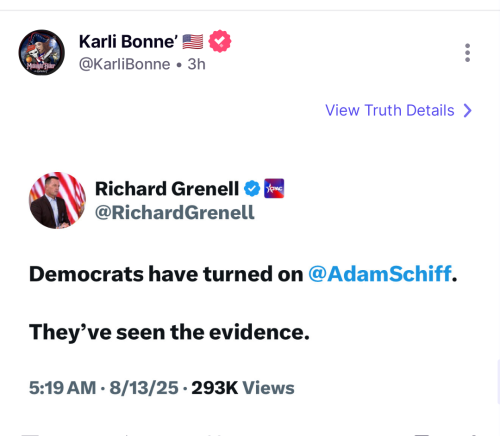Open the @KarliBonne handle link
500x436 pixels.
124,64
